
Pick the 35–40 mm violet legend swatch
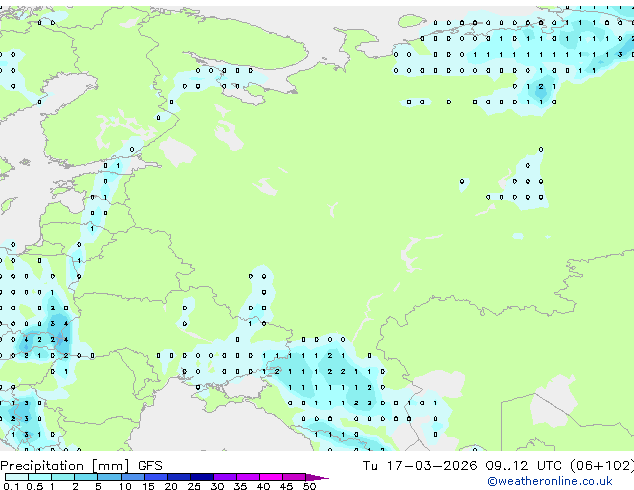(x=247, y=477)
